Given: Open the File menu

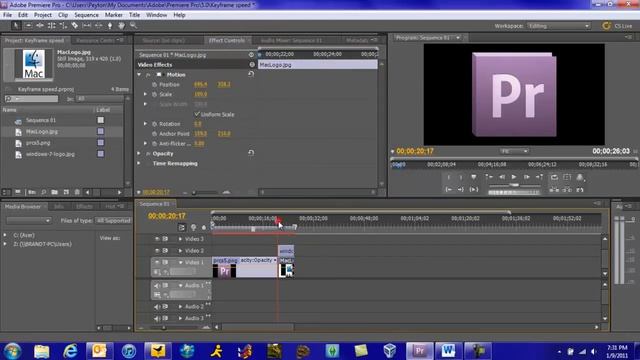Looking at the screenshot, I should pyautogui.click(x=7, y=15).
